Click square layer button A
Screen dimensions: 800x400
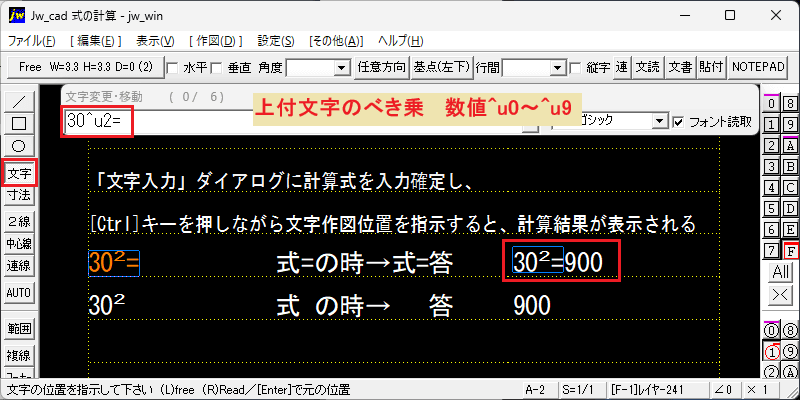click(x=790, y=145)
